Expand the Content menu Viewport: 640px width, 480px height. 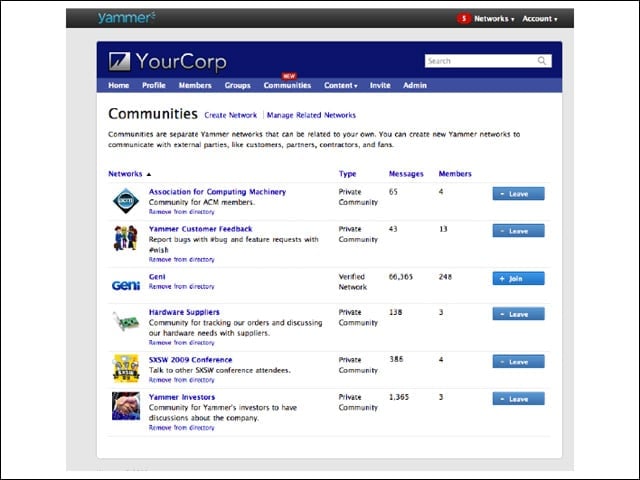pos(340,85)
